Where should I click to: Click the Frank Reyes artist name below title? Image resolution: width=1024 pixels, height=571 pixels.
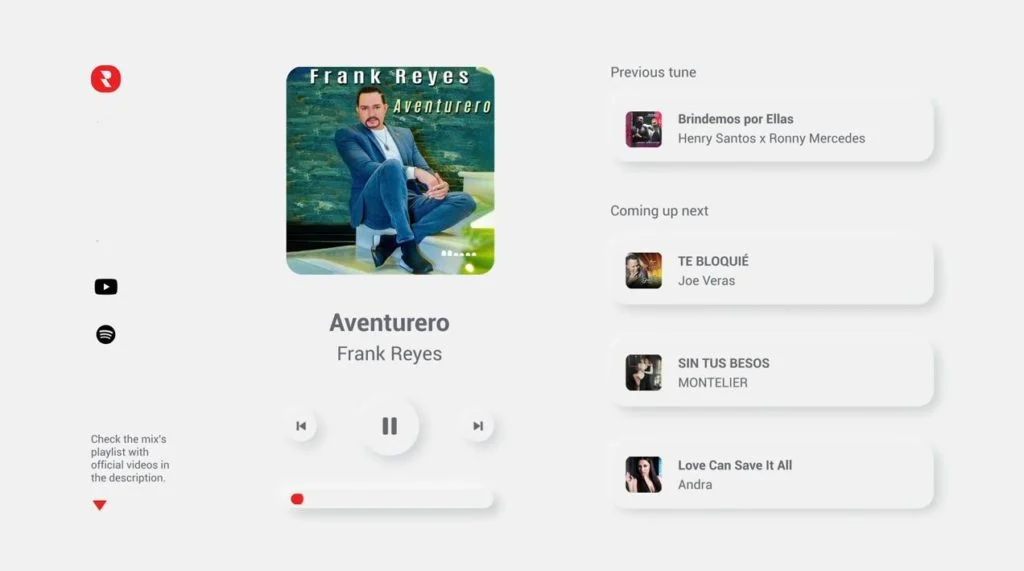[x=389, y=353]
